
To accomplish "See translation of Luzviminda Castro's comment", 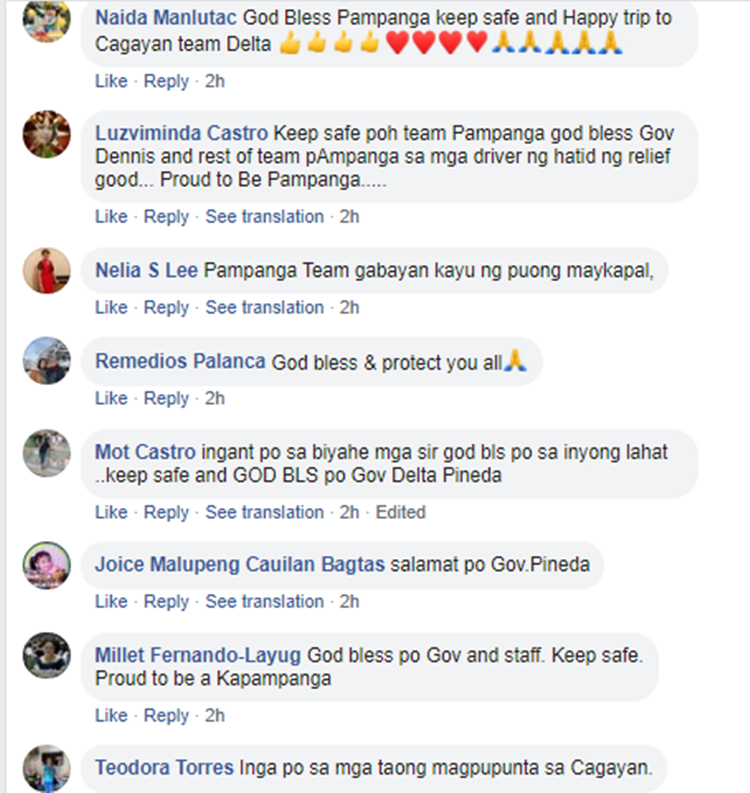I will click(x=264, y=217).
